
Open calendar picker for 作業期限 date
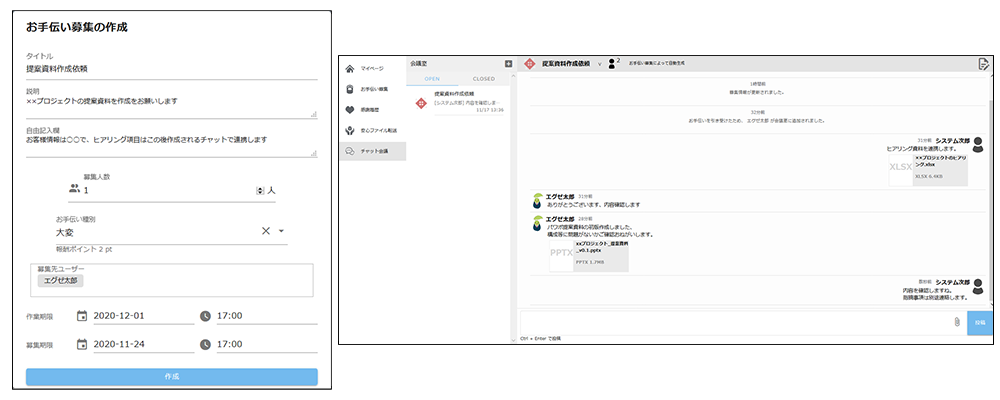83,316
